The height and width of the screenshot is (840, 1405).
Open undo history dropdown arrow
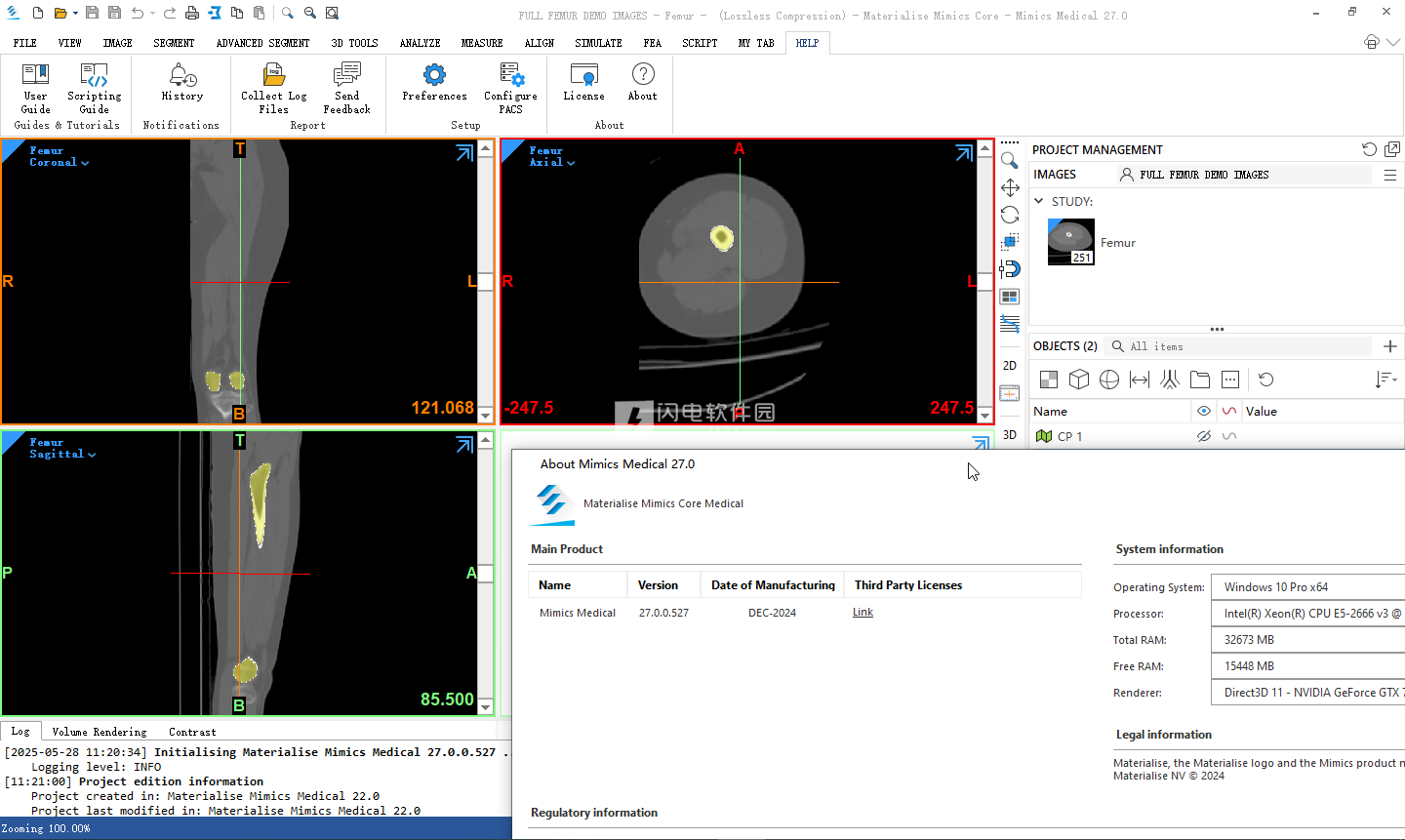152,14
